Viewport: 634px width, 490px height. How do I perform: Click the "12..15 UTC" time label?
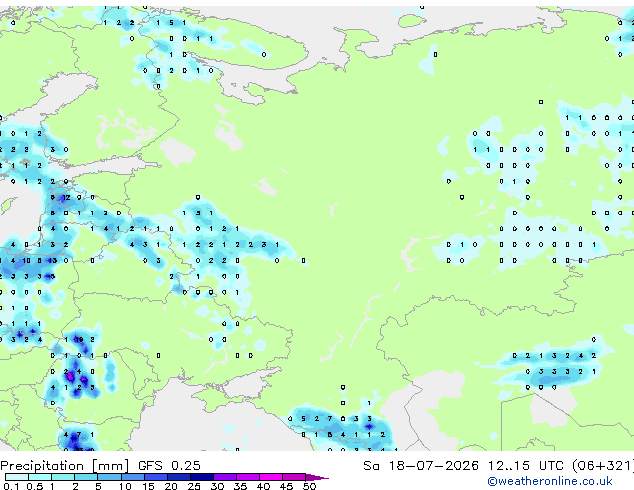(525, 466)
